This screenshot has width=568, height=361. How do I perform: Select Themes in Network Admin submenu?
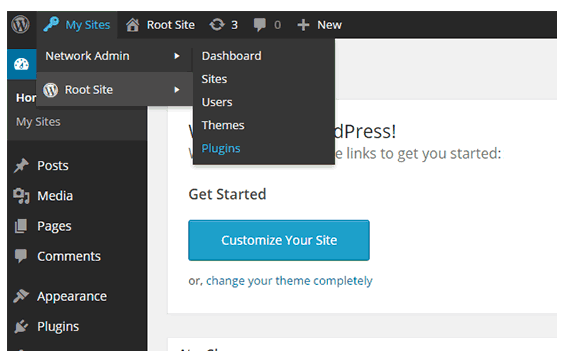coord(223,125)
